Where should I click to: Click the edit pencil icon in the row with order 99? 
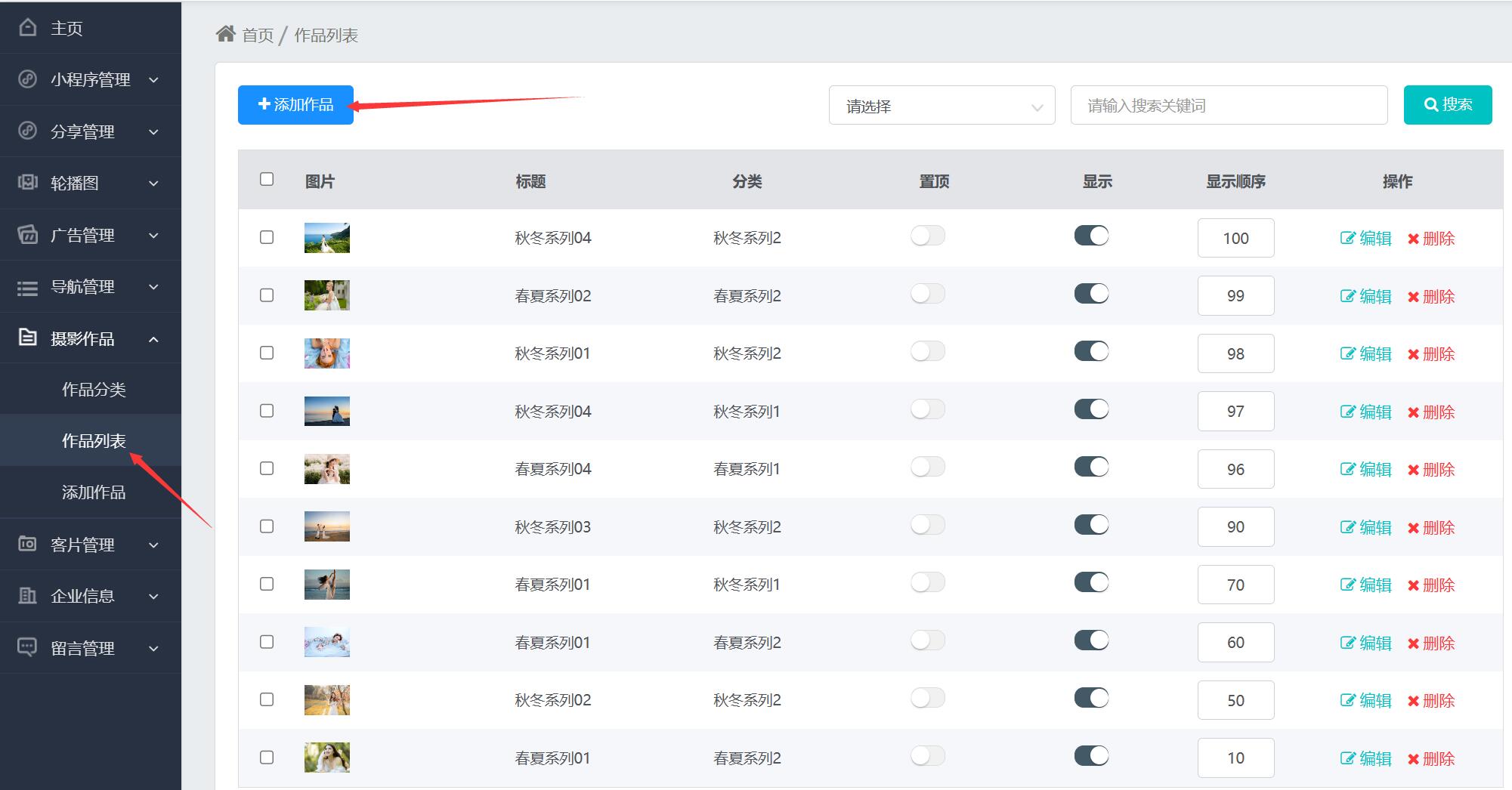[x=1347, y=296]
